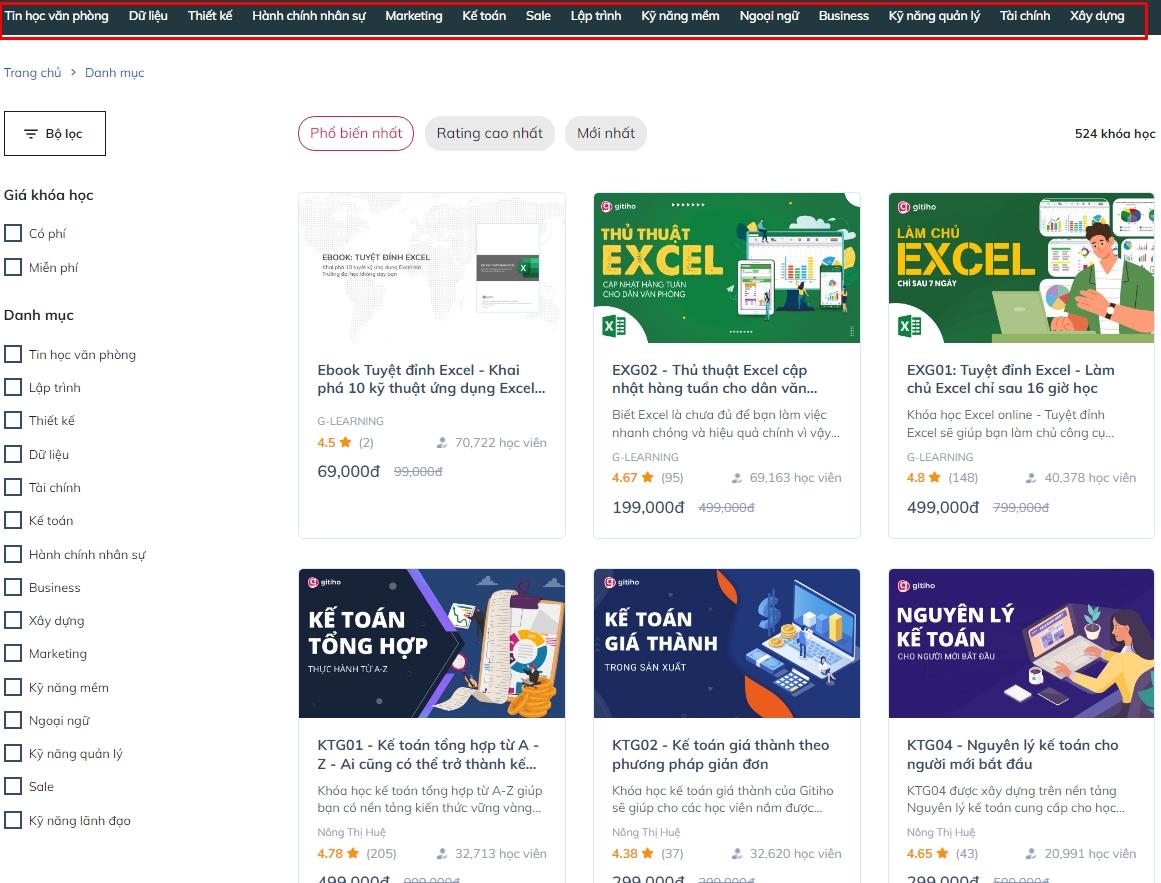Open Tài chính in top navigation bar
The height and width of the screenshot is (883, 1161).
coord(1025,16)
